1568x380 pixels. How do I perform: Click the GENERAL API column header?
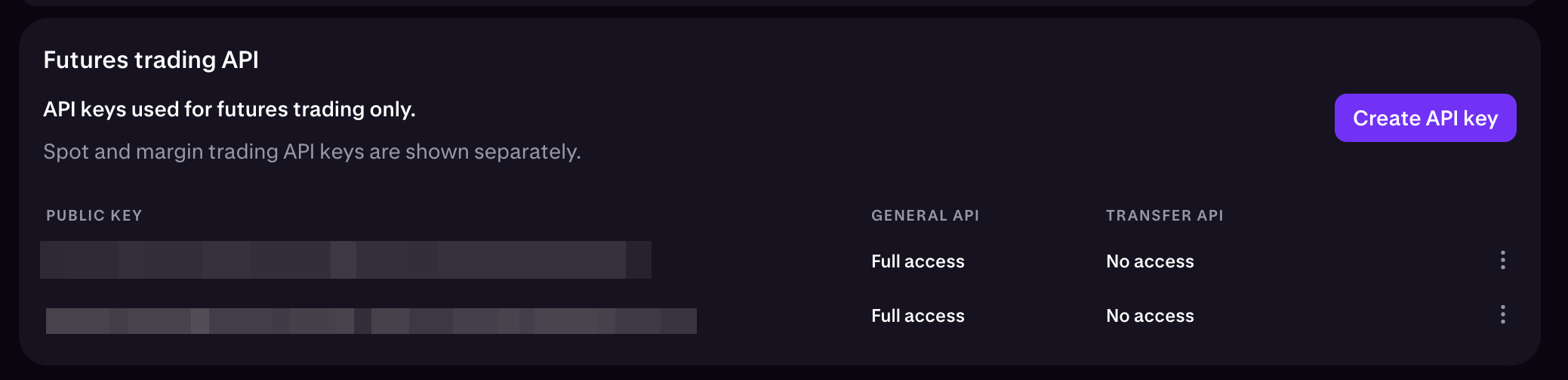pyautogui.click(x=925, y=215)
